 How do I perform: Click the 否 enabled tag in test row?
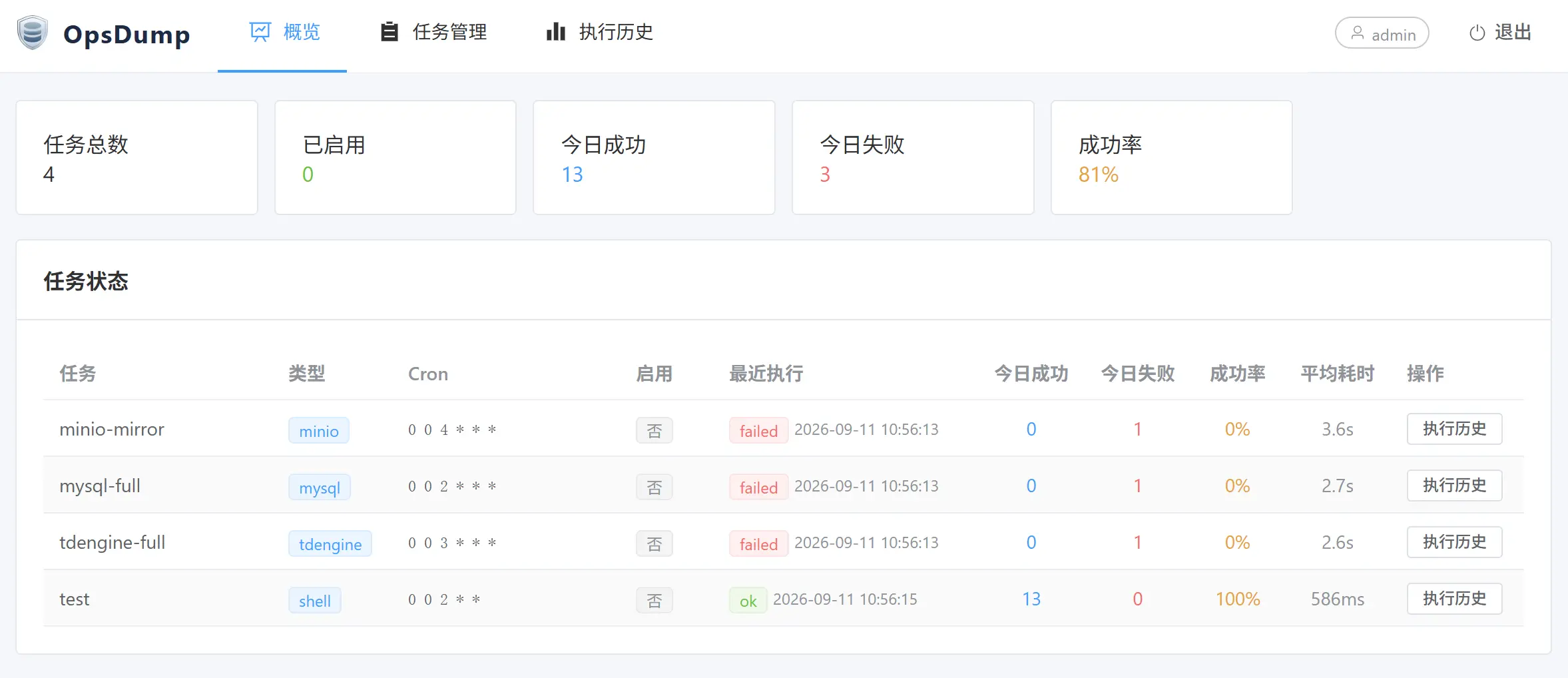click(654, 600)
